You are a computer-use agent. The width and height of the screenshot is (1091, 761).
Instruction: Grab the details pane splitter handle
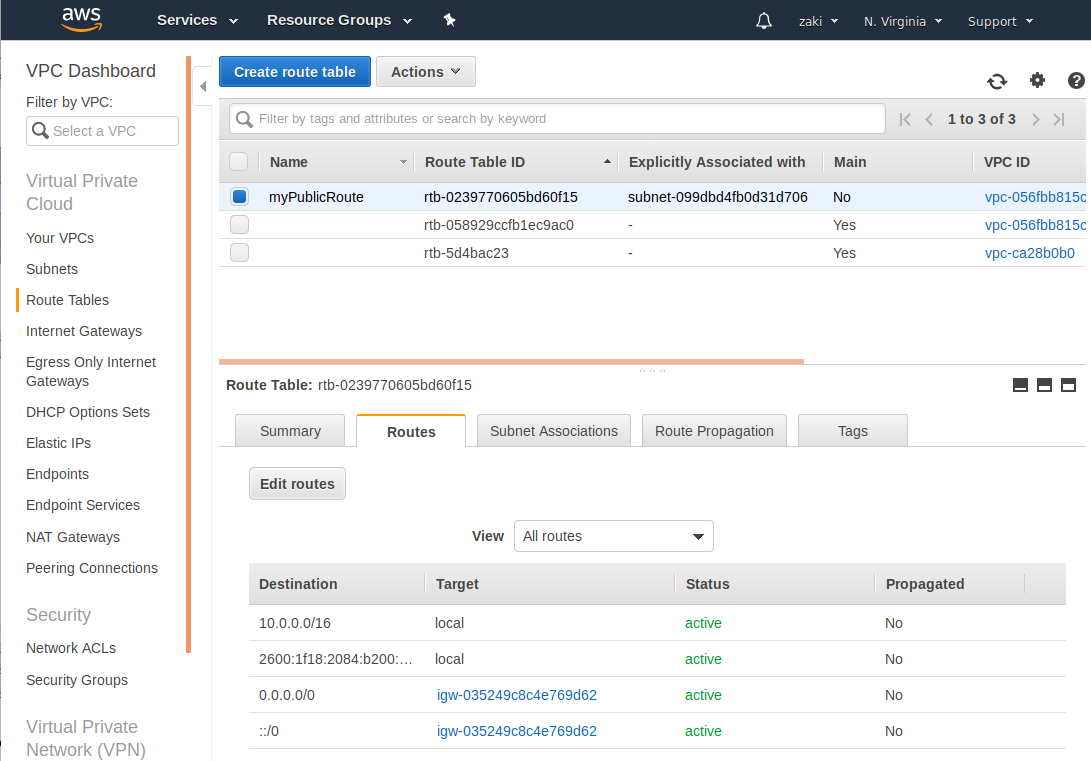652,371
